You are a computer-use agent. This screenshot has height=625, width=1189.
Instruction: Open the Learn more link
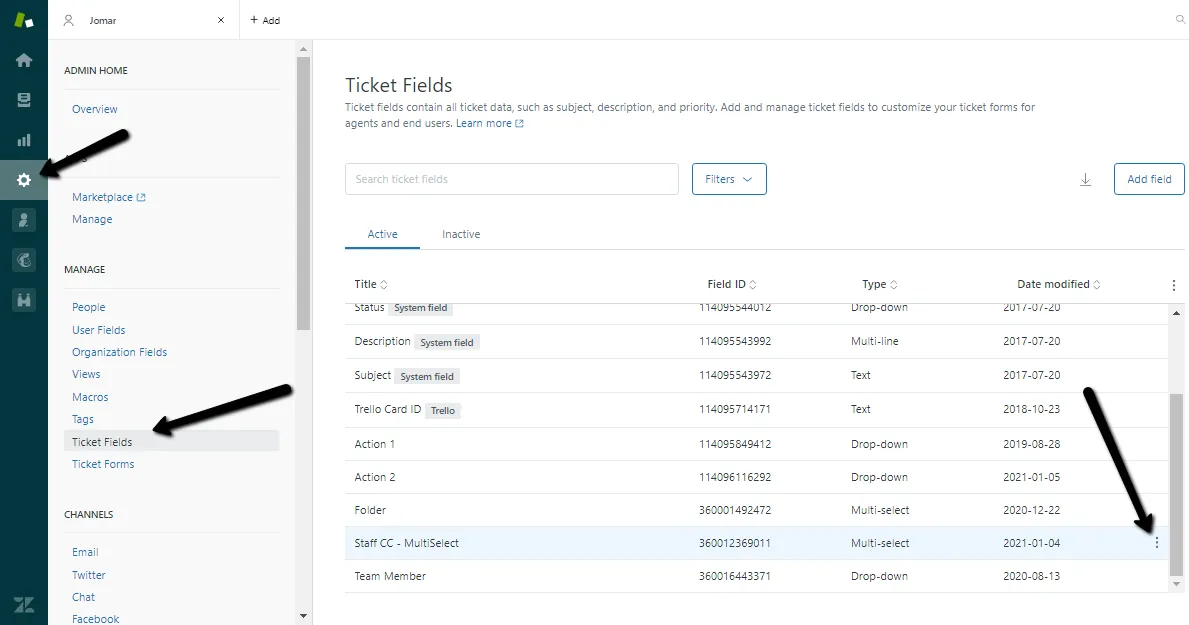click(x=483, y=124)
